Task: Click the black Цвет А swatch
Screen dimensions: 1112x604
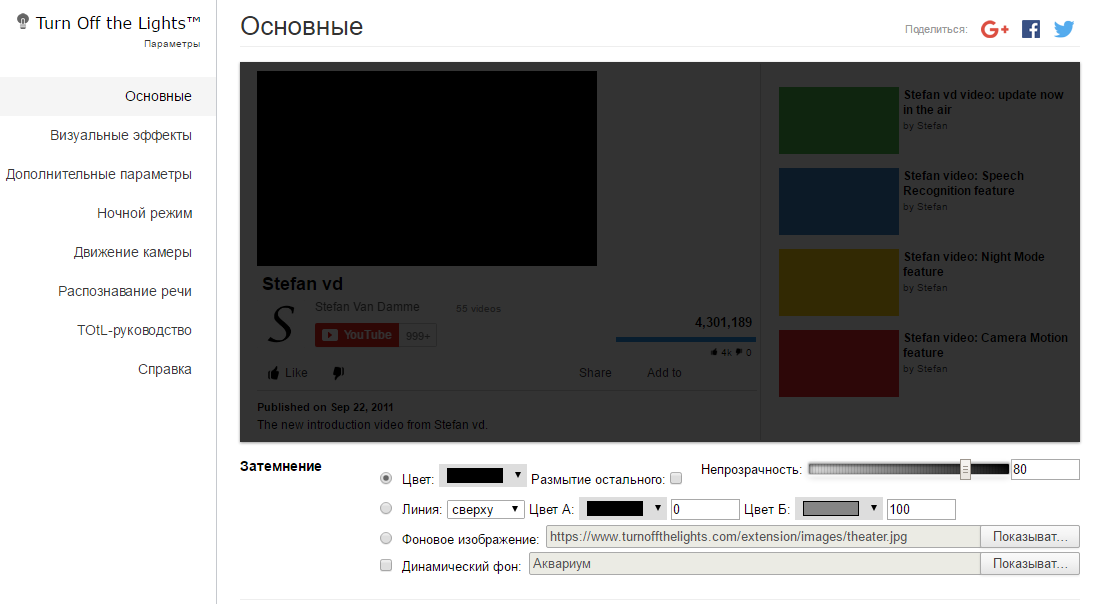Action: (615, 508)
